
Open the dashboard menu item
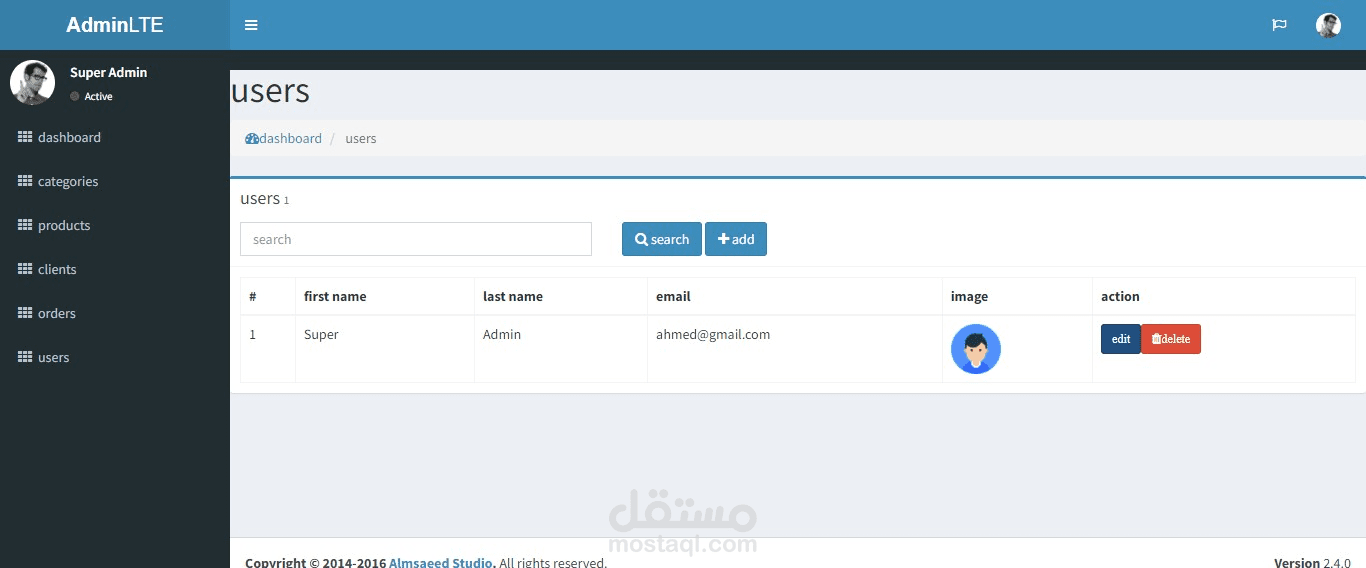(x=115, y=137)
